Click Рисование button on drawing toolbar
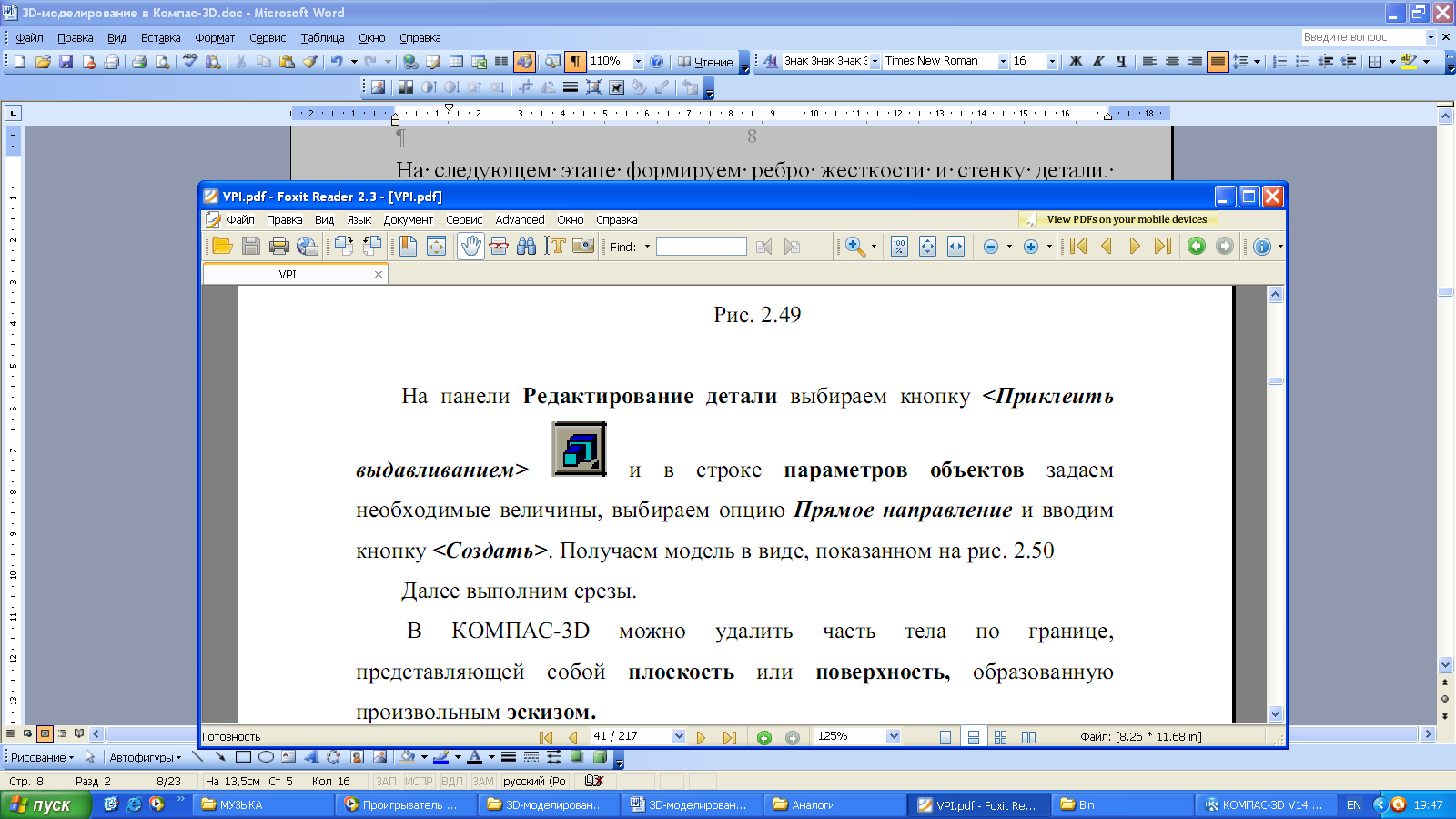The image size is (1456, 819). point(42,757)
